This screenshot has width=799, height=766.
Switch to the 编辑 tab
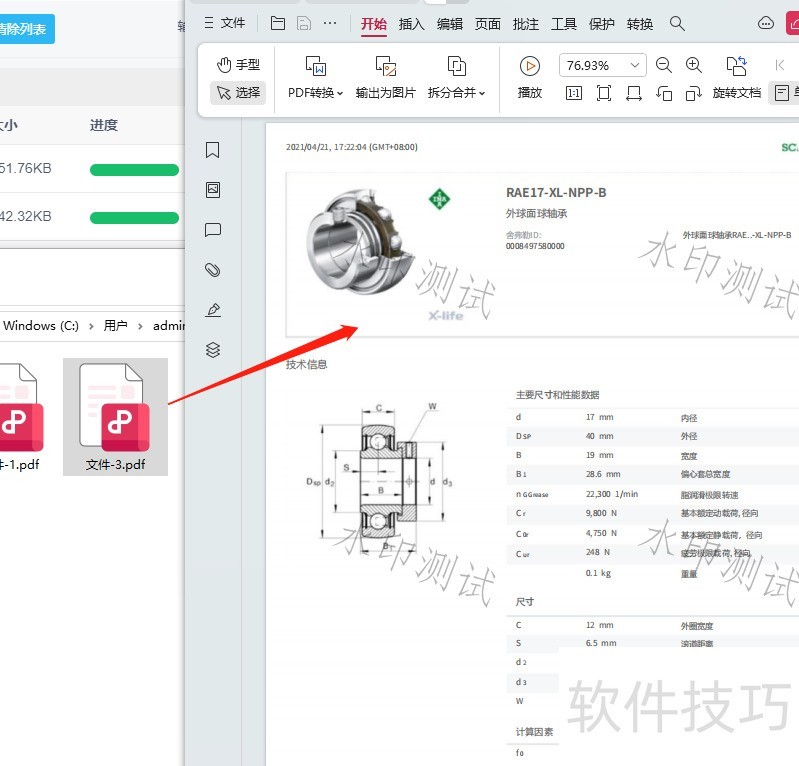point(449,24)
